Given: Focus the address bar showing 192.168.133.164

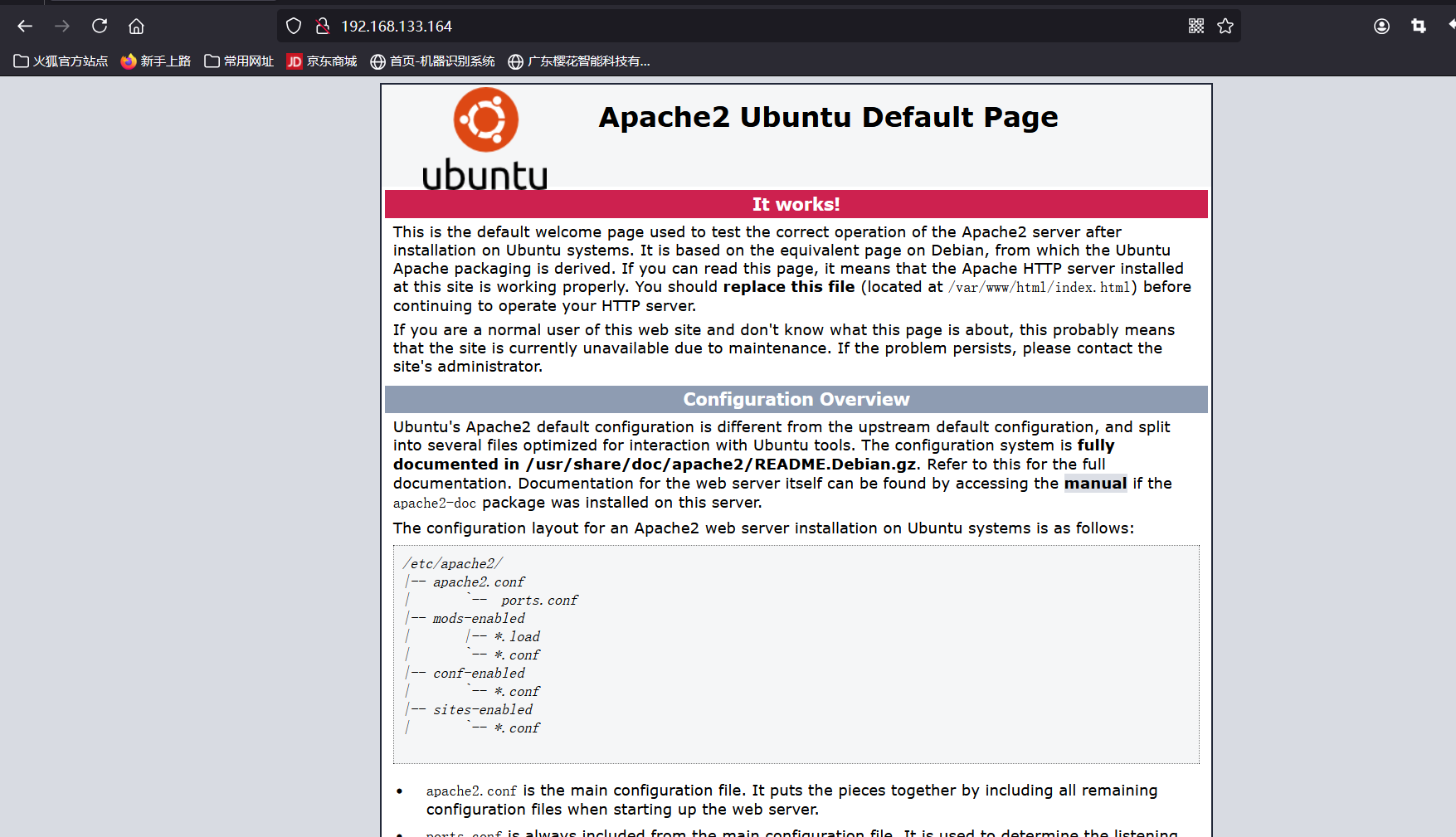Looking at the screenshot, I should coord(759,27).
